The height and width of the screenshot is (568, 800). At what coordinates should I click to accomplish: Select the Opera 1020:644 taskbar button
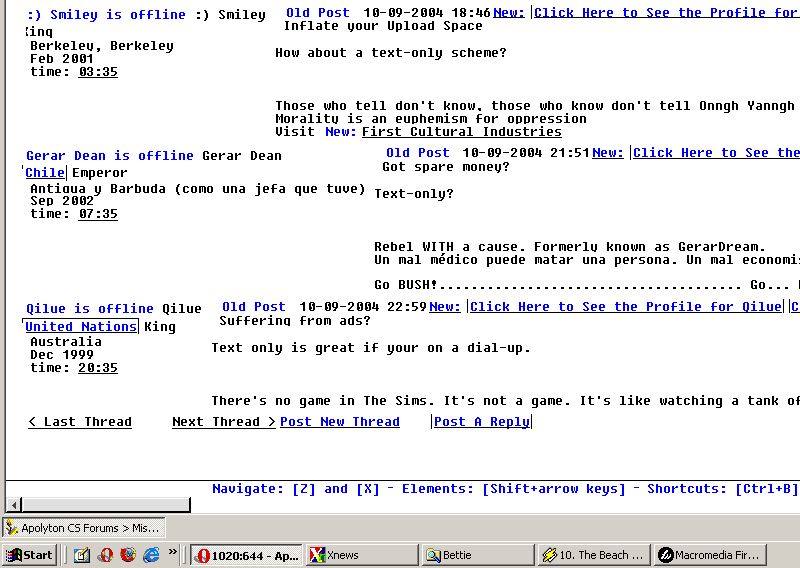246,555
